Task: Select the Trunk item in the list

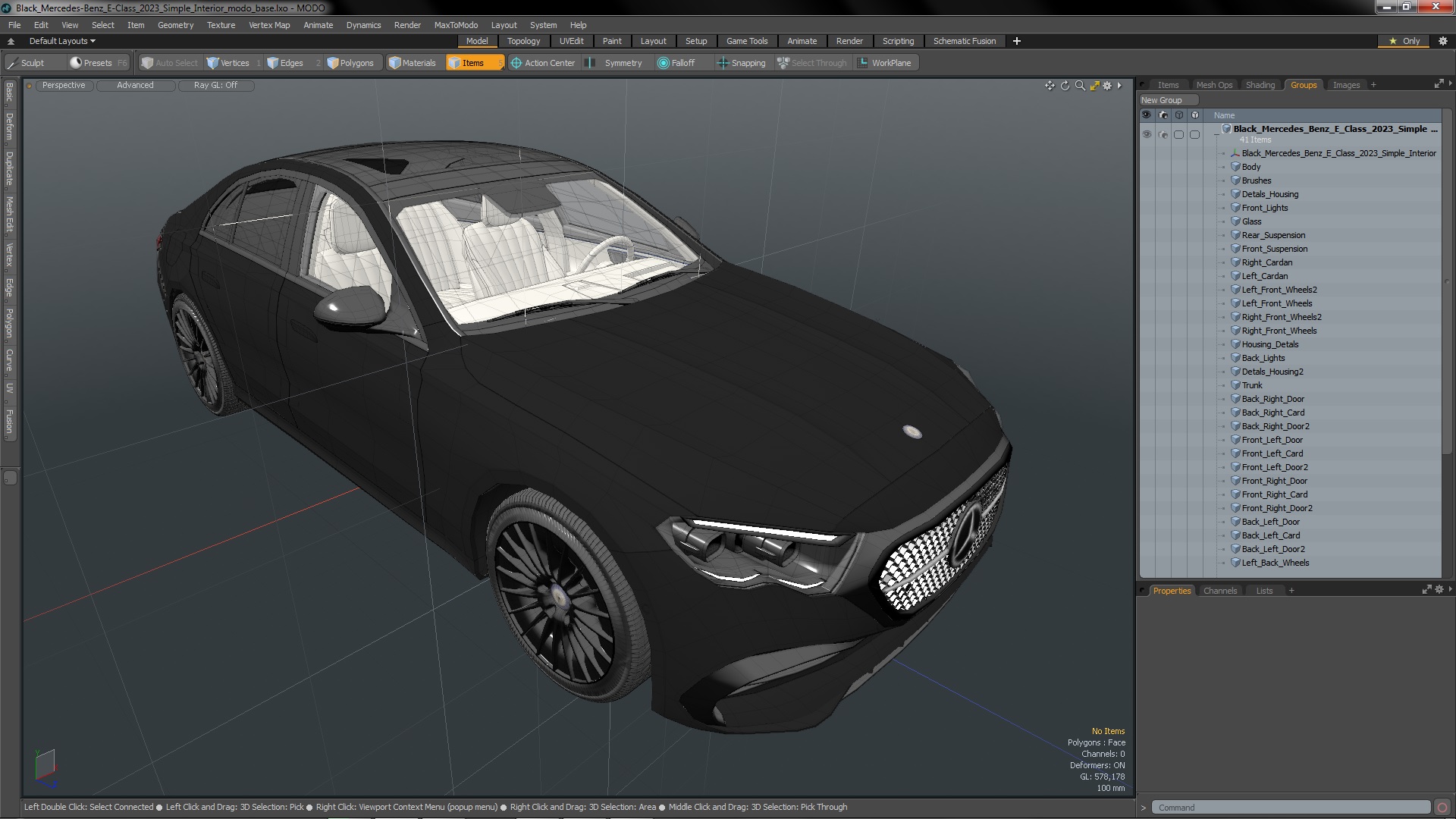Action: (x=1252, y=385)
